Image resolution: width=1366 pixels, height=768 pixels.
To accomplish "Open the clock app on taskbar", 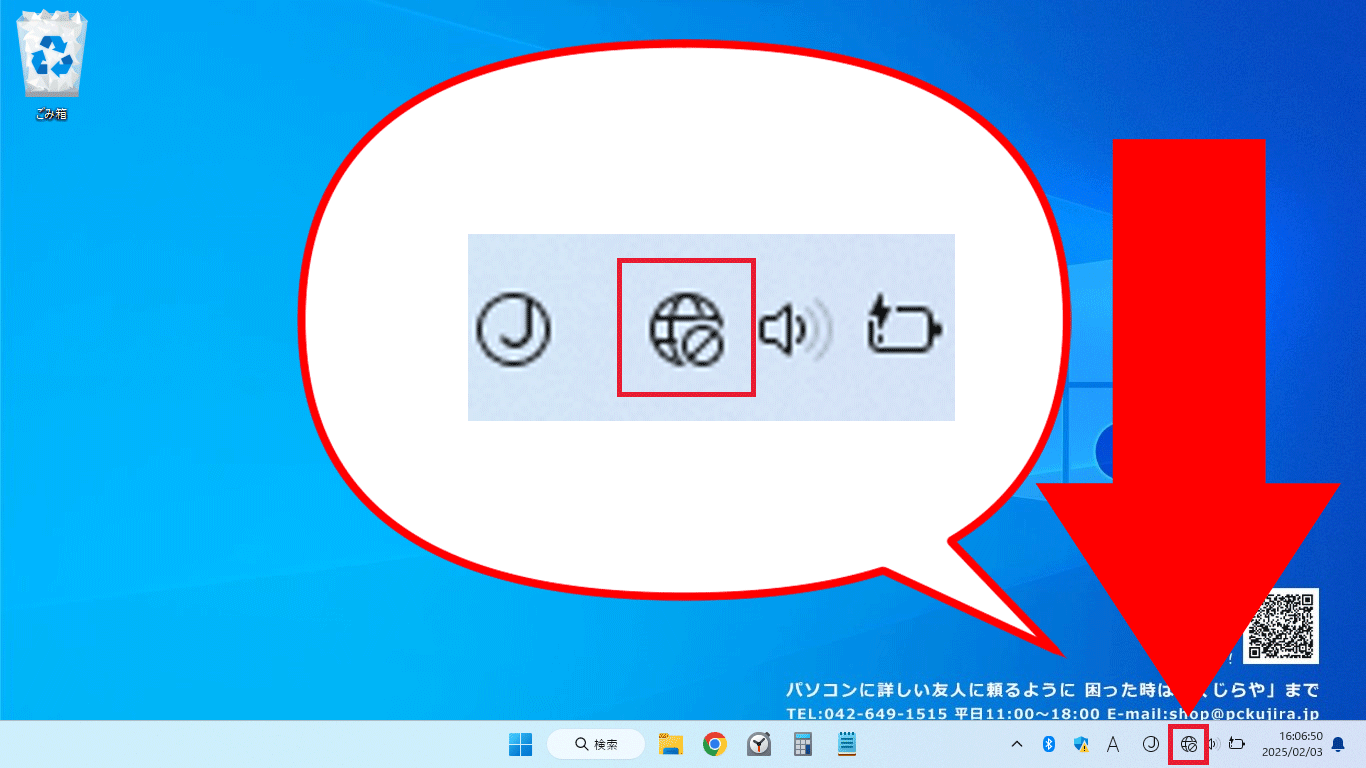I will point(759,744).
